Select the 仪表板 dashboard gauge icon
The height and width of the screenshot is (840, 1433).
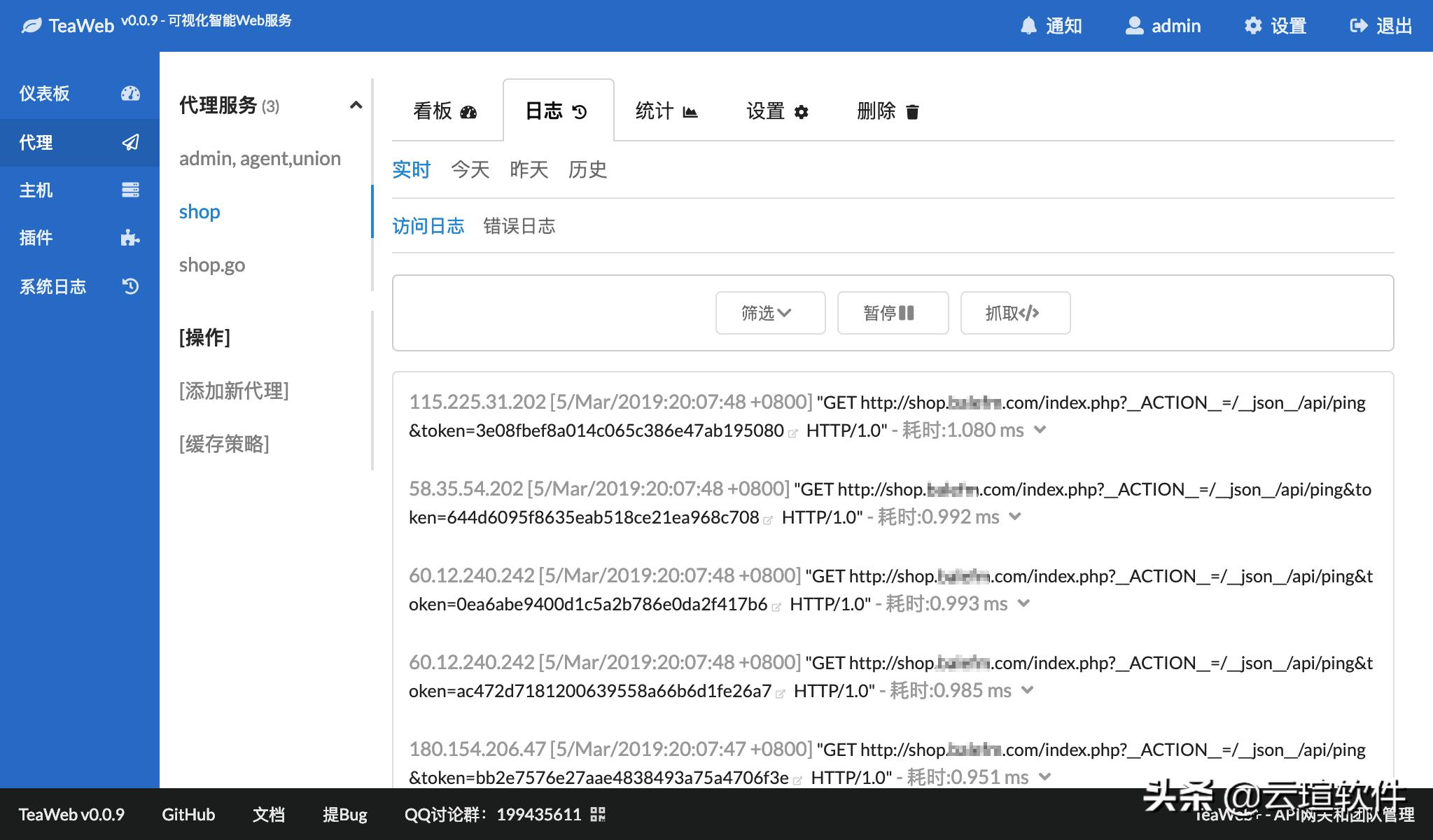[x=130, y=93]
